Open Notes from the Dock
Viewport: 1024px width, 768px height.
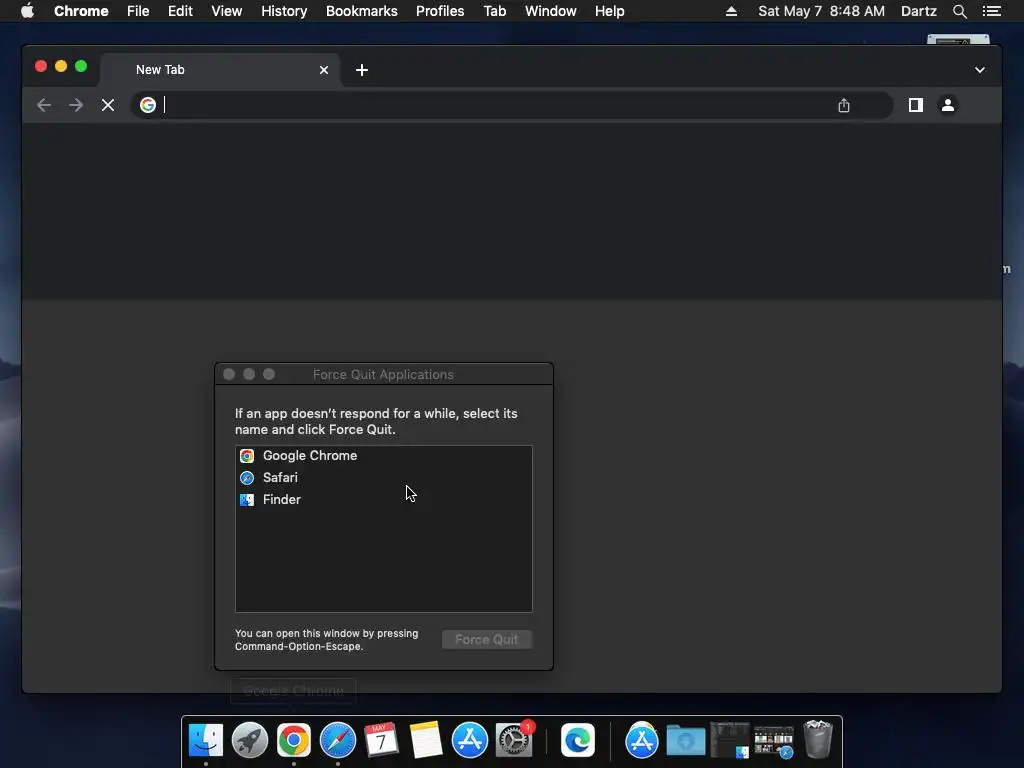pos(426,740)
